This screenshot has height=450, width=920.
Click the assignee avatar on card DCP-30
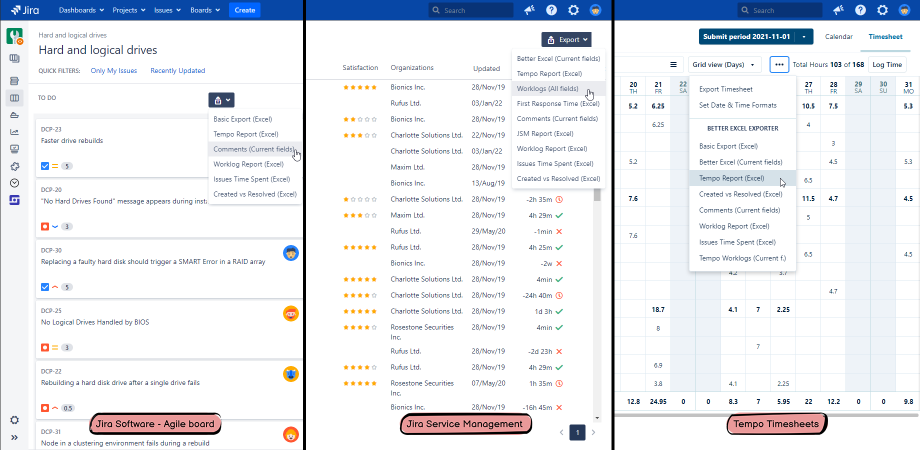click(x=290, y=253)
